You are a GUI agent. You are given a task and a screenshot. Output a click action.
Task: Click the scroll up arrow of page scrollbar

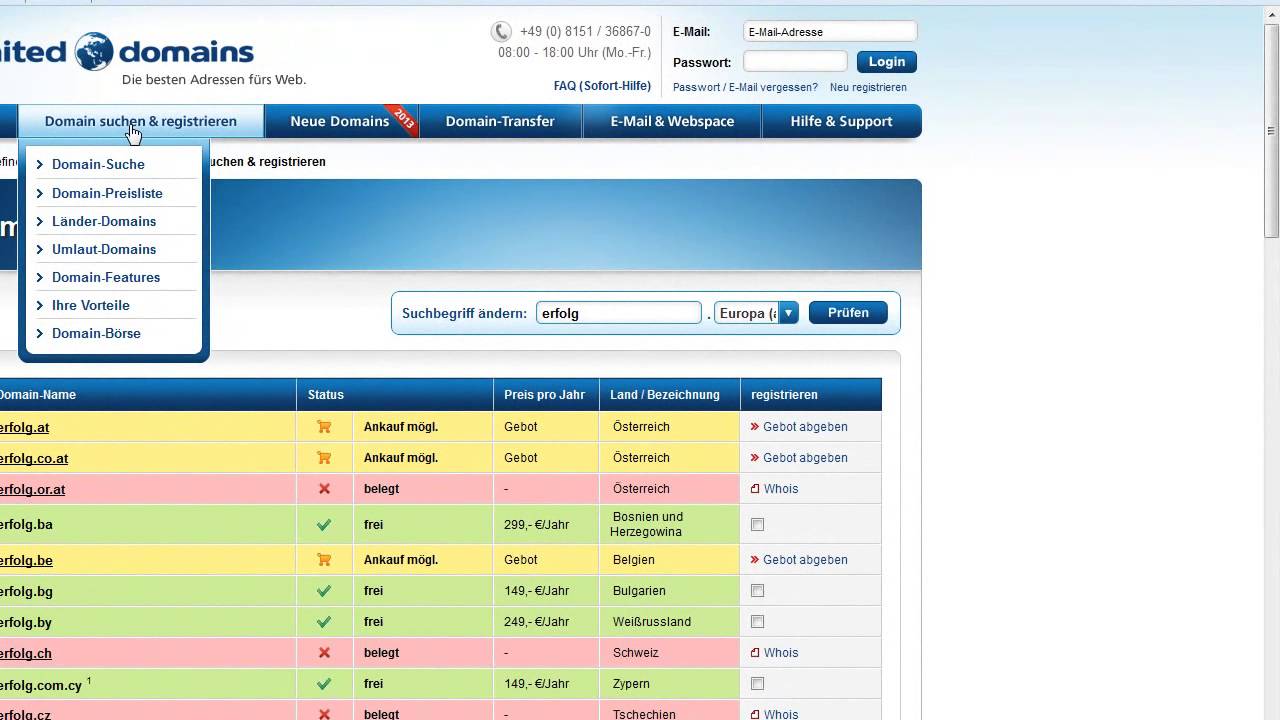(x=1271, y=14)
